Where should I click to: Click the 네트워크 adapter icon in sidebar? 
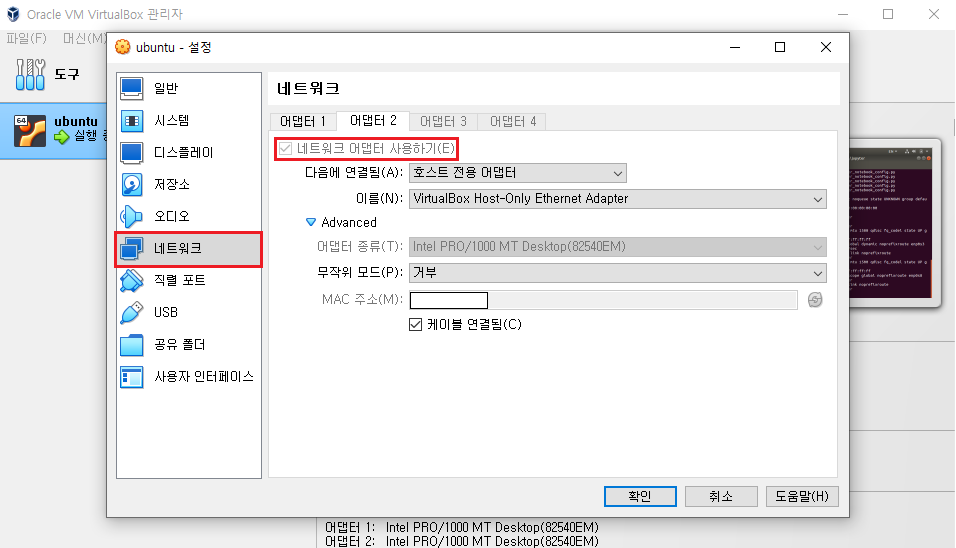[x=132, y=248]
